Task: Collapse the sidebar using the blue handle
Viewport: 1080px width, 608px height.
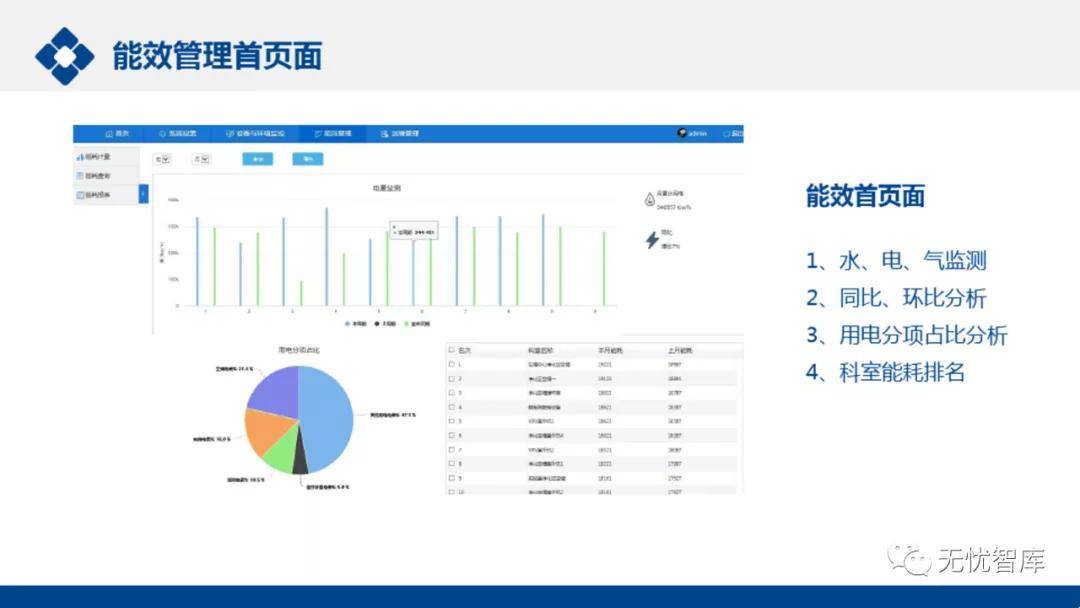Action: tap(143, 194)
